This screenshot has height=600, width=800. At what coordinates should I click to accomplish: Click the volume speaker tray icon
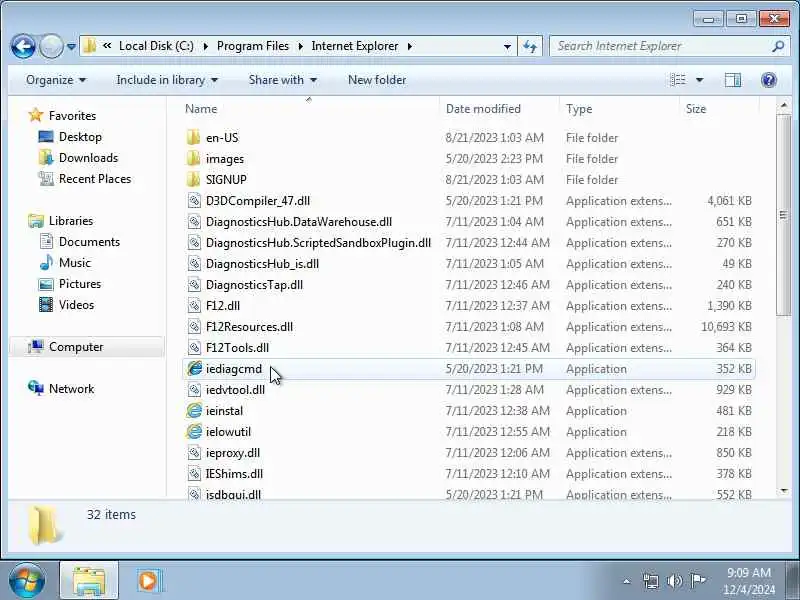(674, 581)
